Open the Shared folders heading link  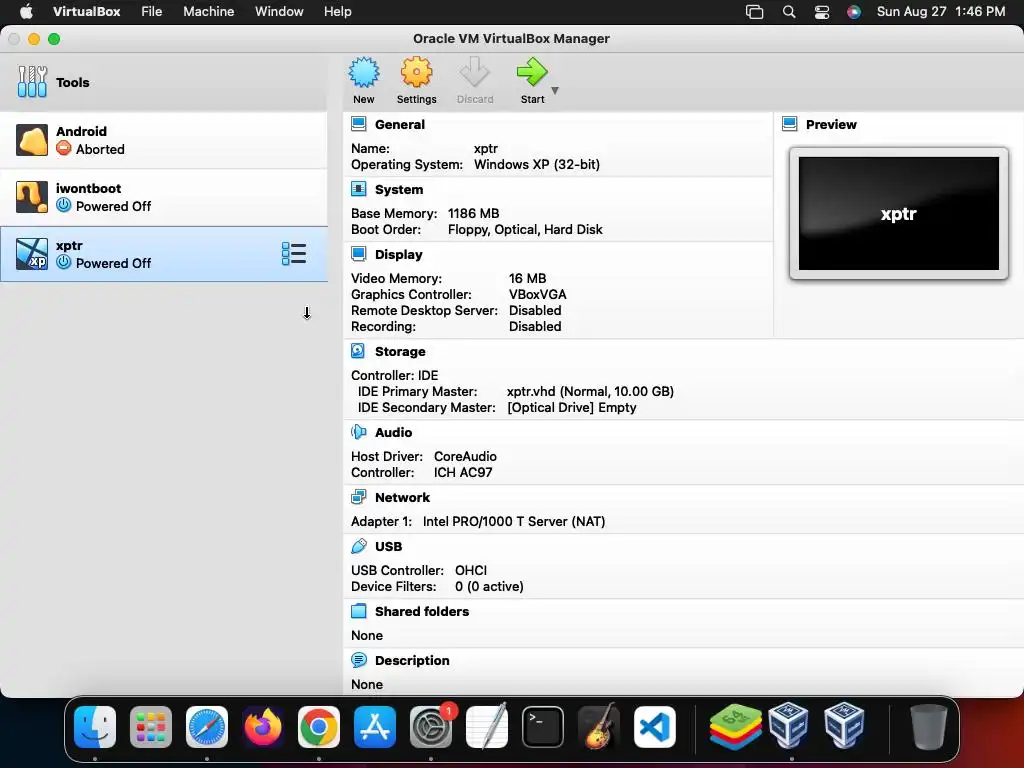tap(422, 611)
